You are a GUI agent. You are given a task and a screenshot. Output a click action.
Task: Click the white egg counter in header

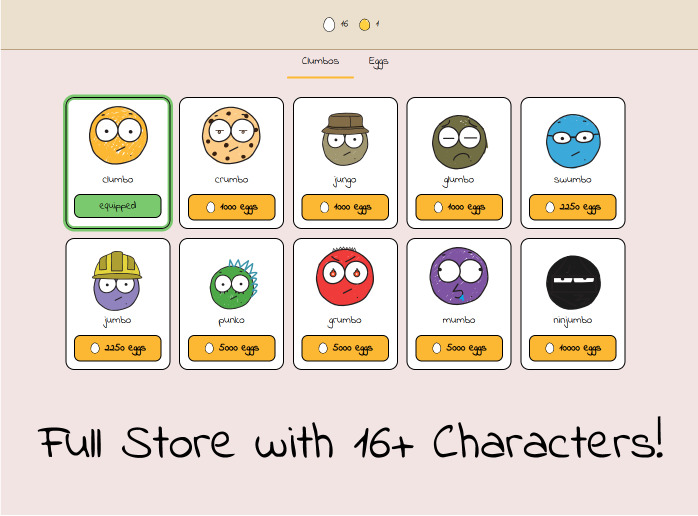coord(335,24)
